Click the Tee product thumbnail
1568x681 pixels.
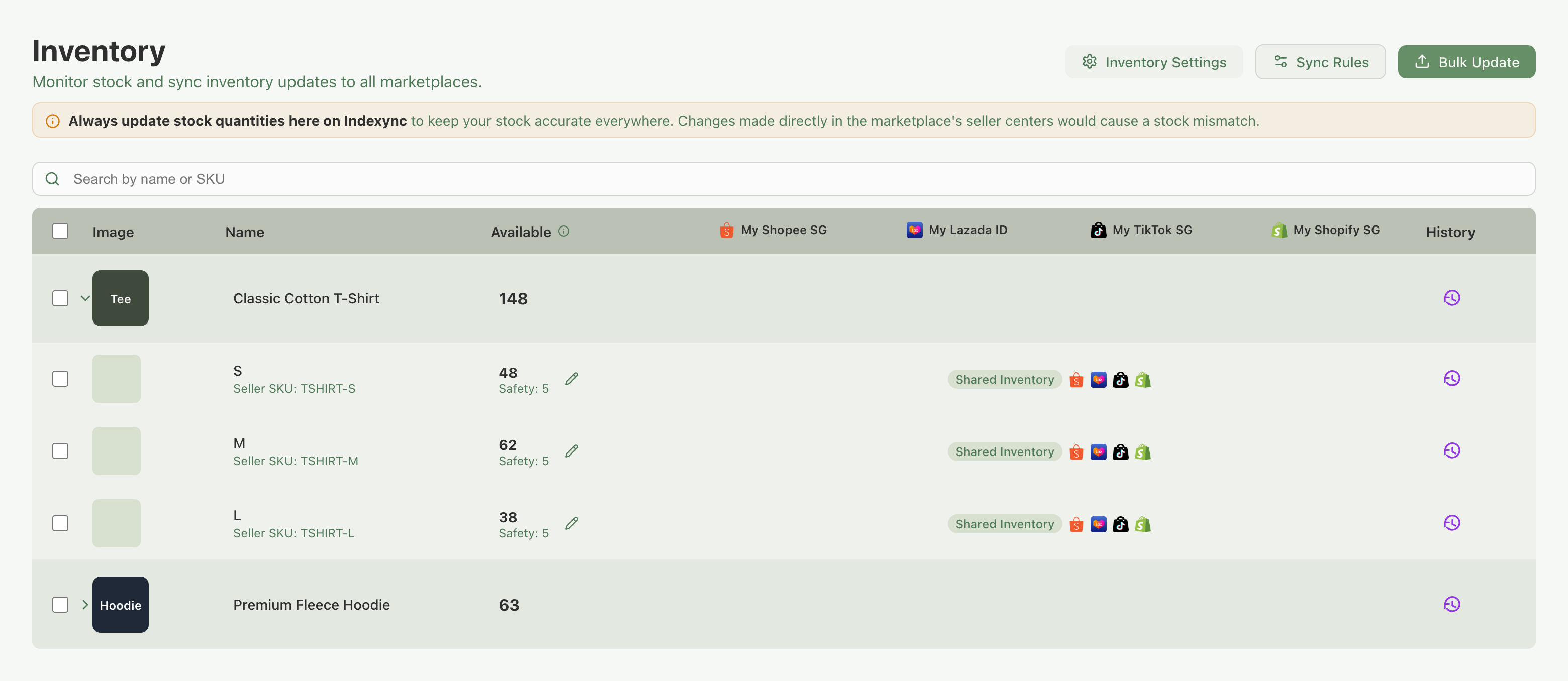pos(121,298)
